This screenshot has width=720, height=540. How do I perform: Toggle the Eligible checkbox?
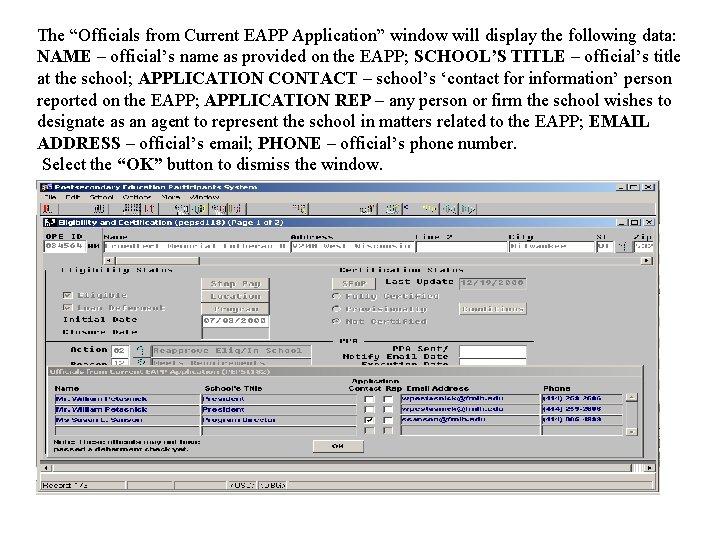[x=68, y=295]
